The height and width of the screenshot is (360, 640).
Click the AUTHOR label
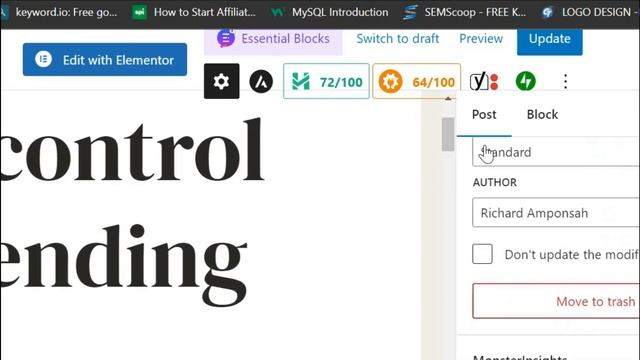[495, 182]
